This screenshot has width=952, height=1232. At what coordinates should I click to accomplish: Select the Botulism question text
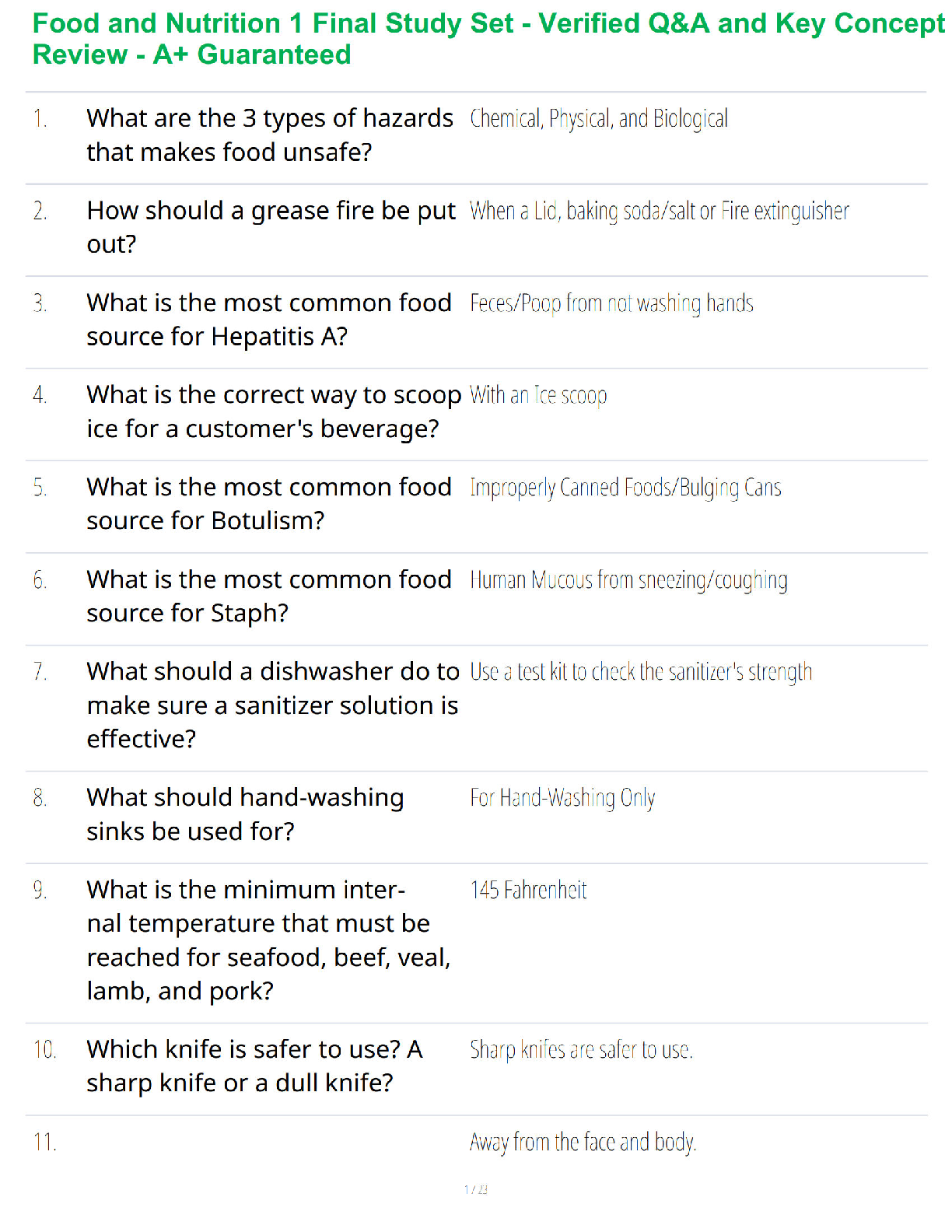[x=269, y=504]
